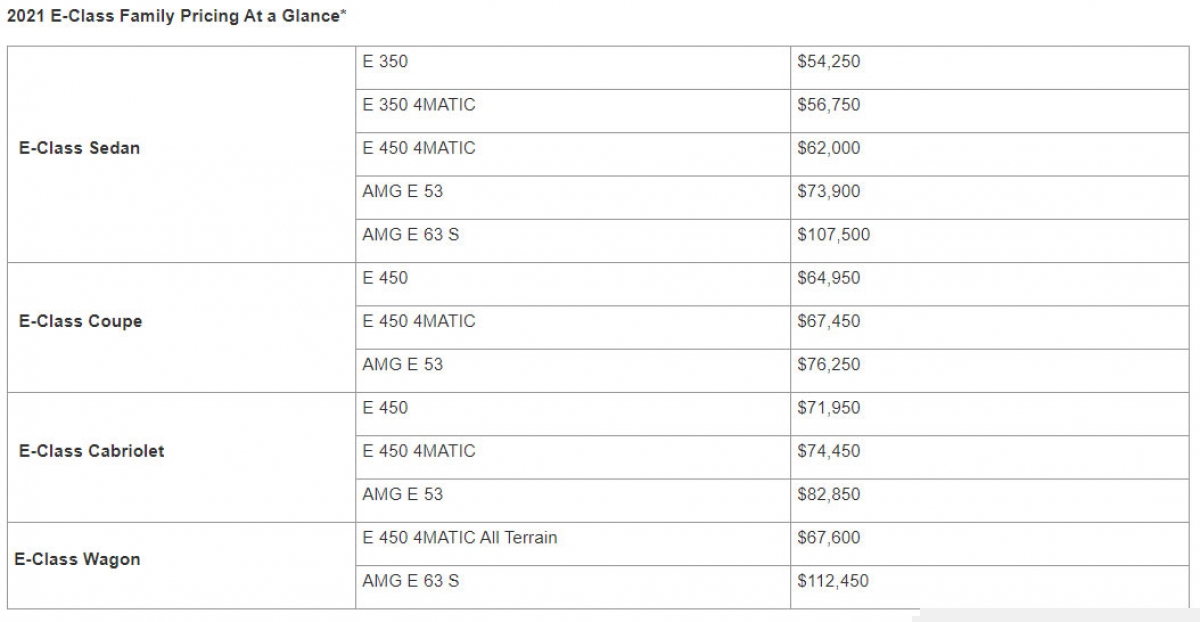Select the $82,850 price cell
Screen dimensions: 1200x622
click(x=828, y=494)
